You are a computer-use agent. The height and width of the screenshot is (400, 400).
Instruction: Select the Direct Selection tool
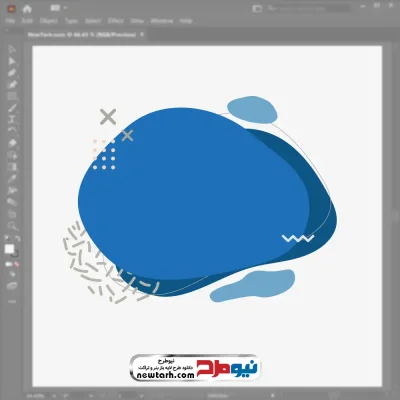coord(12,61)
